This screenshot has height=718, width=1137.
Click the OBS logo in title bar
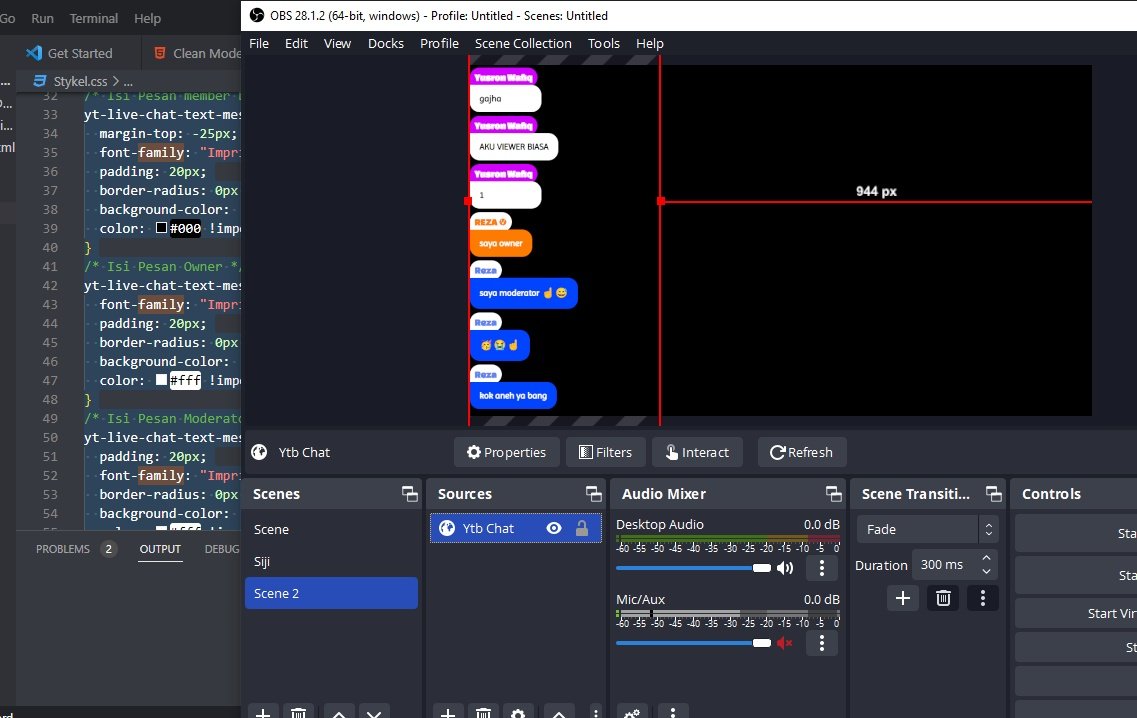pos(257,15)
